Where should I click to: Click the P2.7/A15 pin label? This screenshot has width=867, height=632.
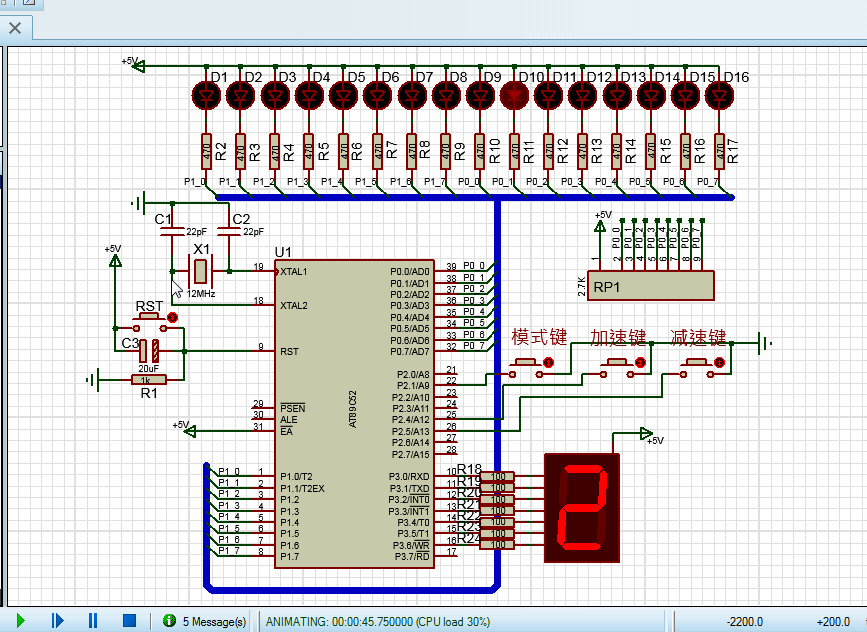pyautogui.click(x=410, y=455)
